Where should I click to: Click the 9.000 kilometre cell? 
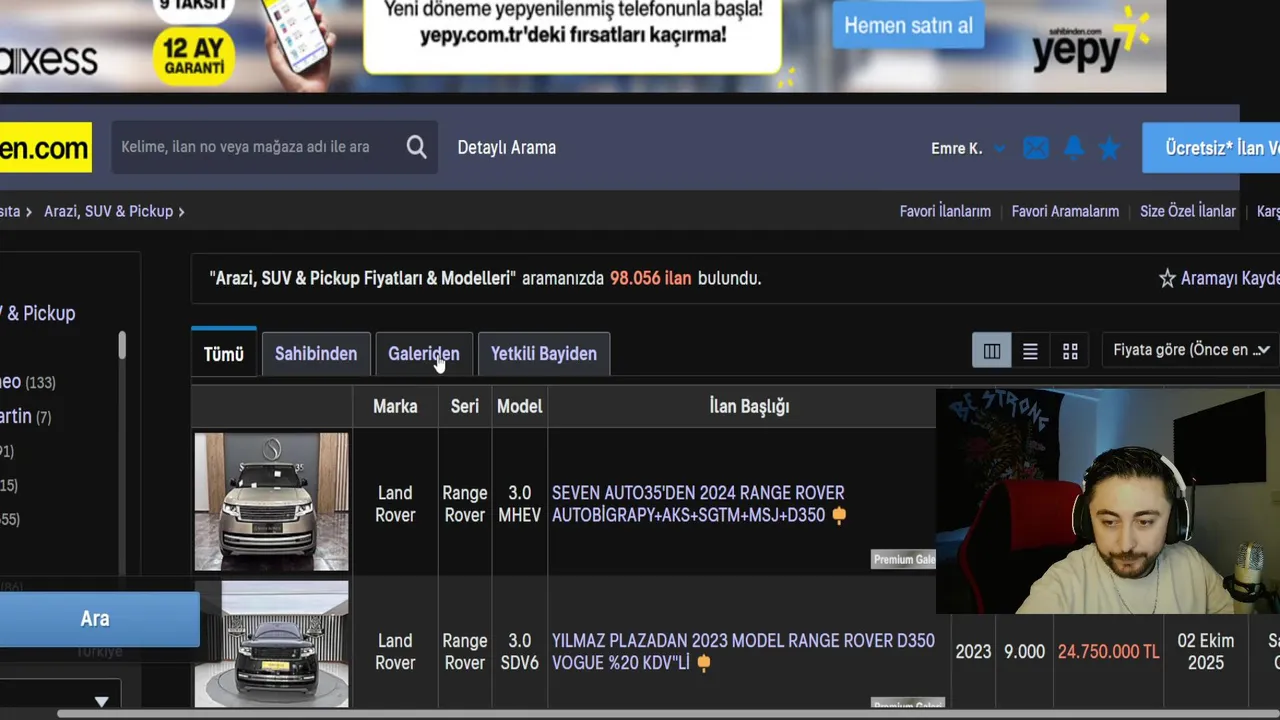point(1024,652)
